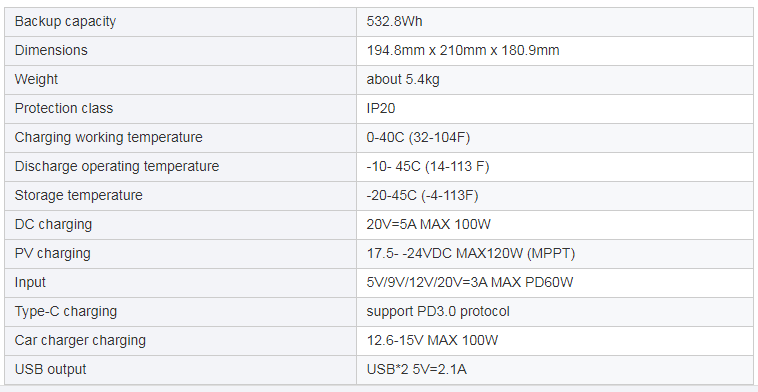Select the 532.8Wh value cell
This screenshot has width=758, height=392.
pos(555,22)
